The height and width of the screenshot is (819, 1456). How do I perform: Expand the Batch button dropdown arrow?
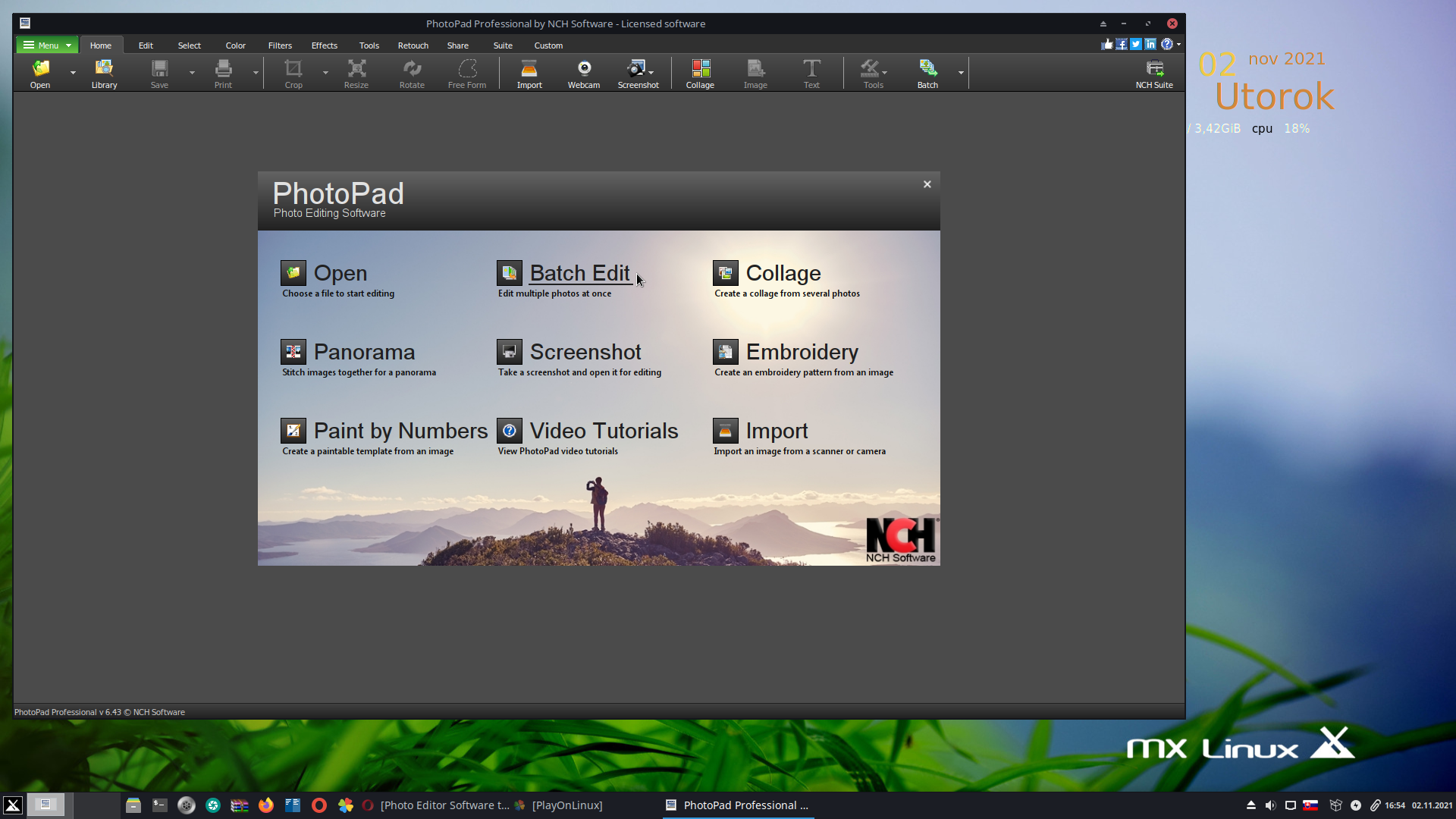(x=961, y=73)
